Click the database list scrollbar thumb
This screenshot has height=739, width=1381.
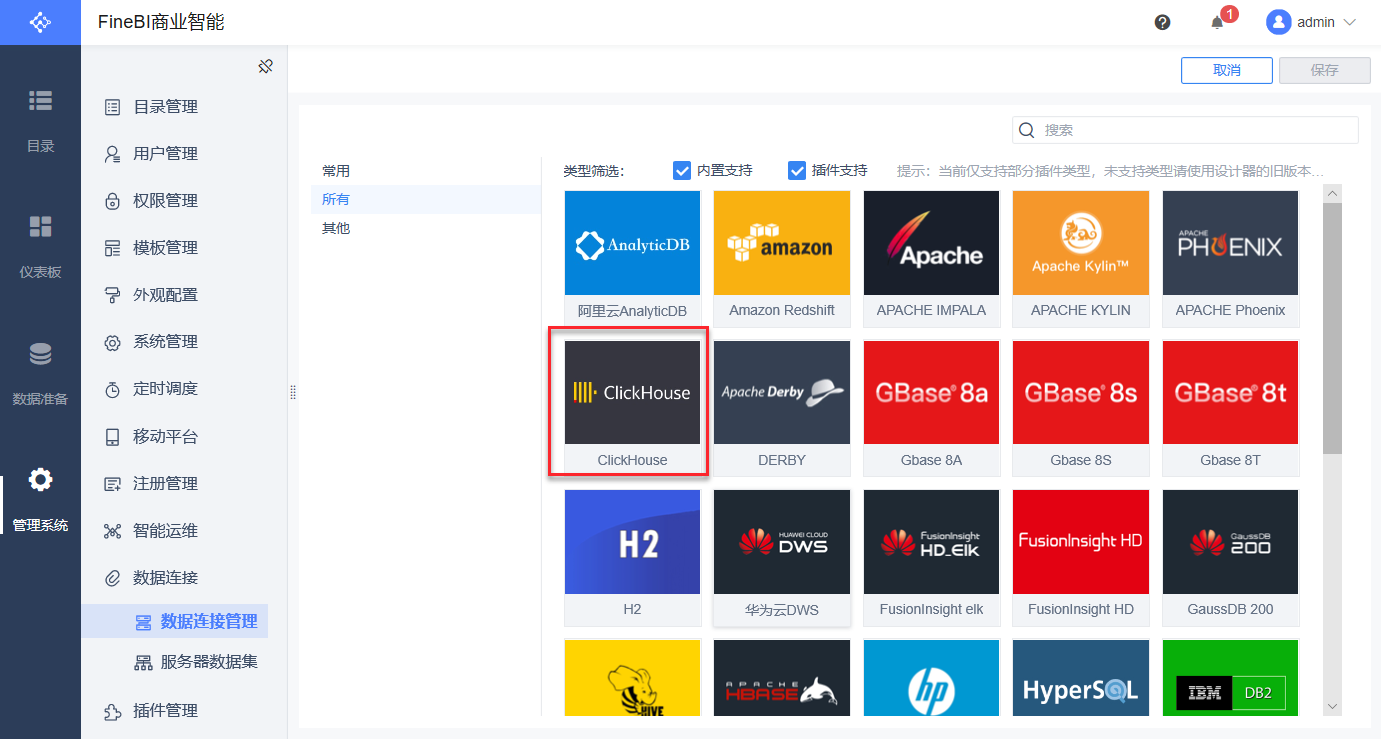click(x=1332, y=328)
